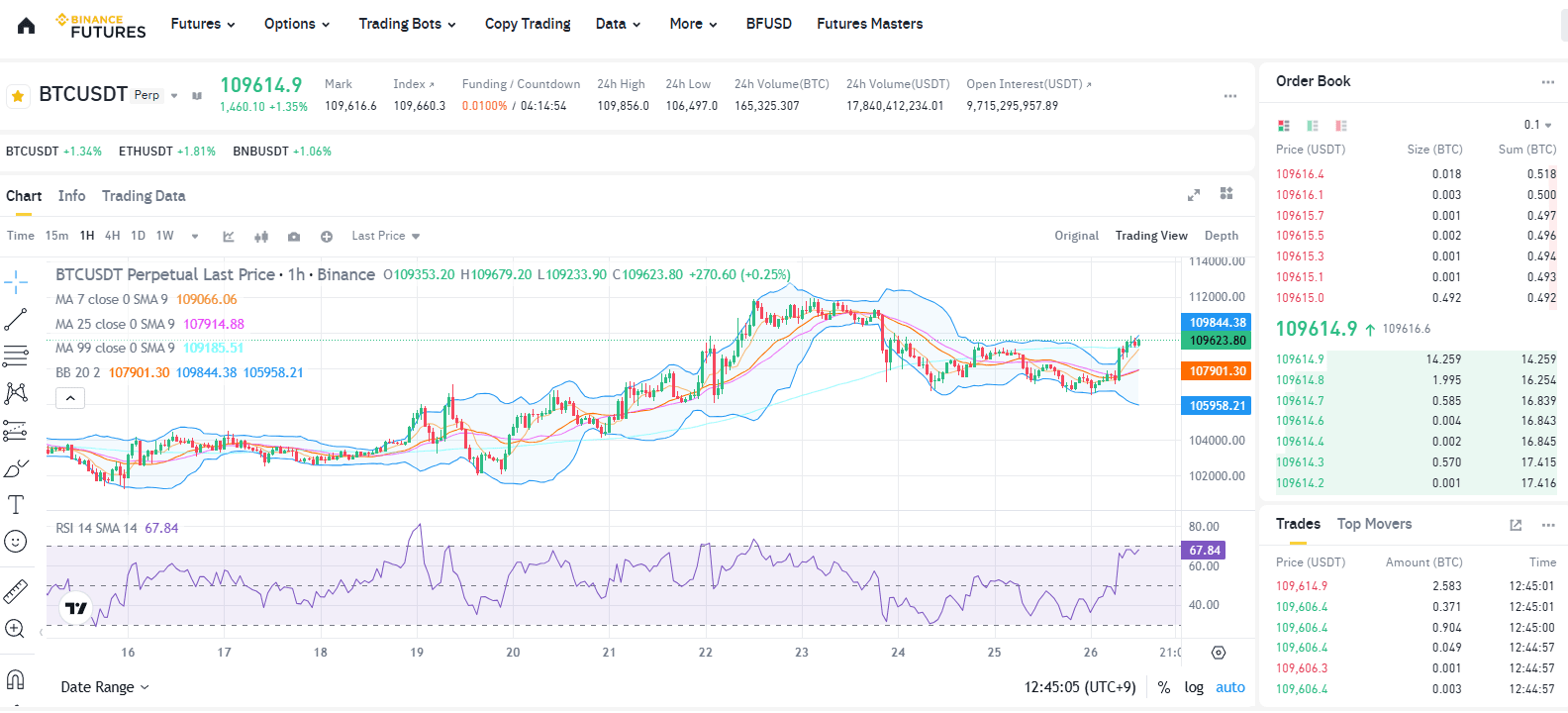Select the ruler measure tool

coord(16,591)
